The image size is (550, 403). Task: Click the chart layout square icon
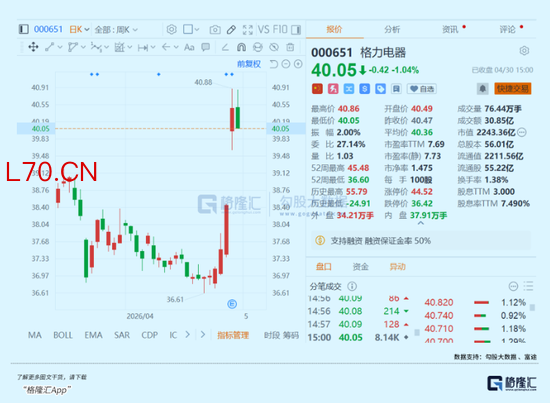tap(188, 29)
